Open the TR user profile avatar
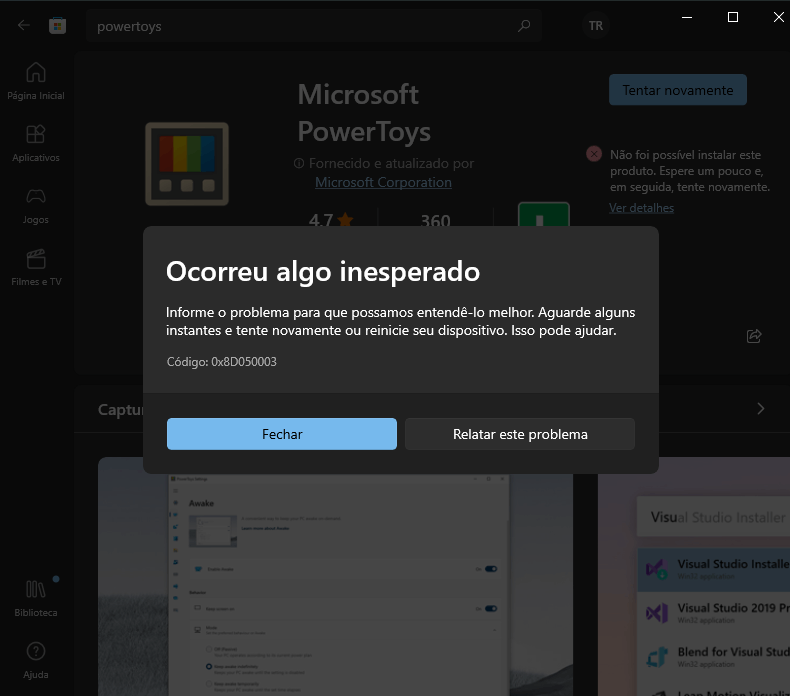This screenshot has width=790, height=696. click(596, 26)
